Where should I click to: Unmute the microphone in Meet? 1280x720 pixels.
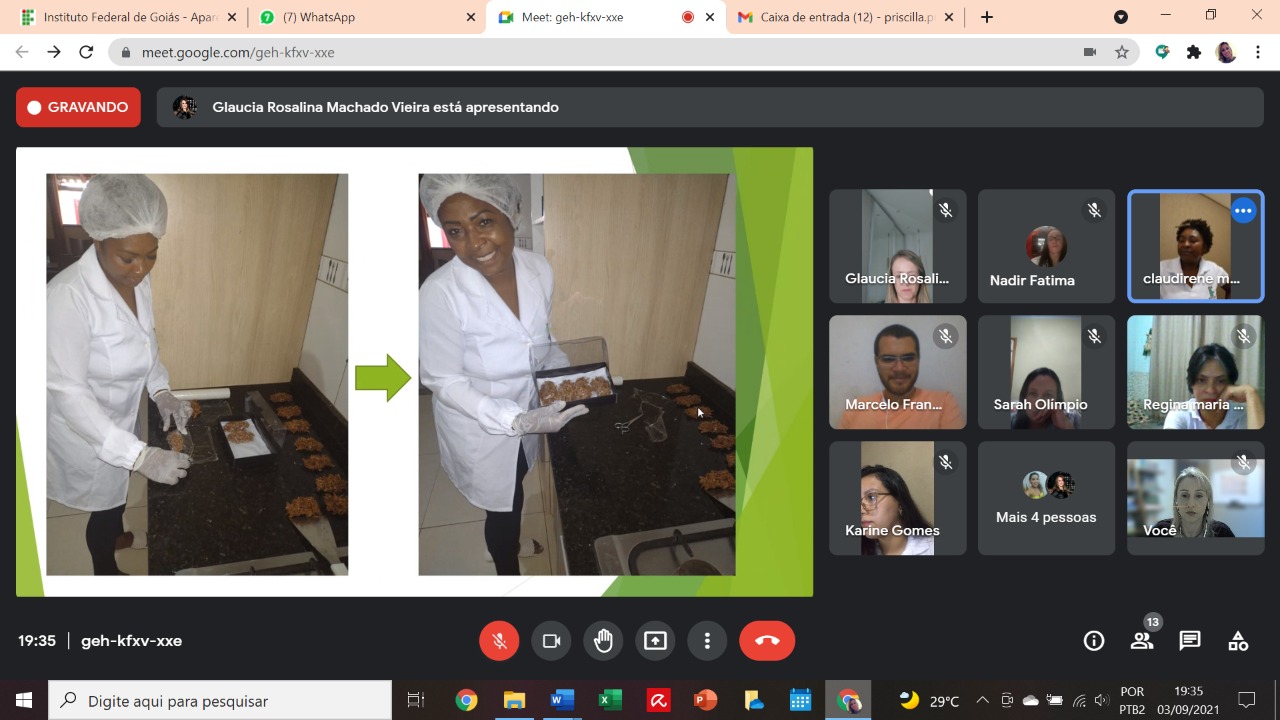tap(499, 641)
